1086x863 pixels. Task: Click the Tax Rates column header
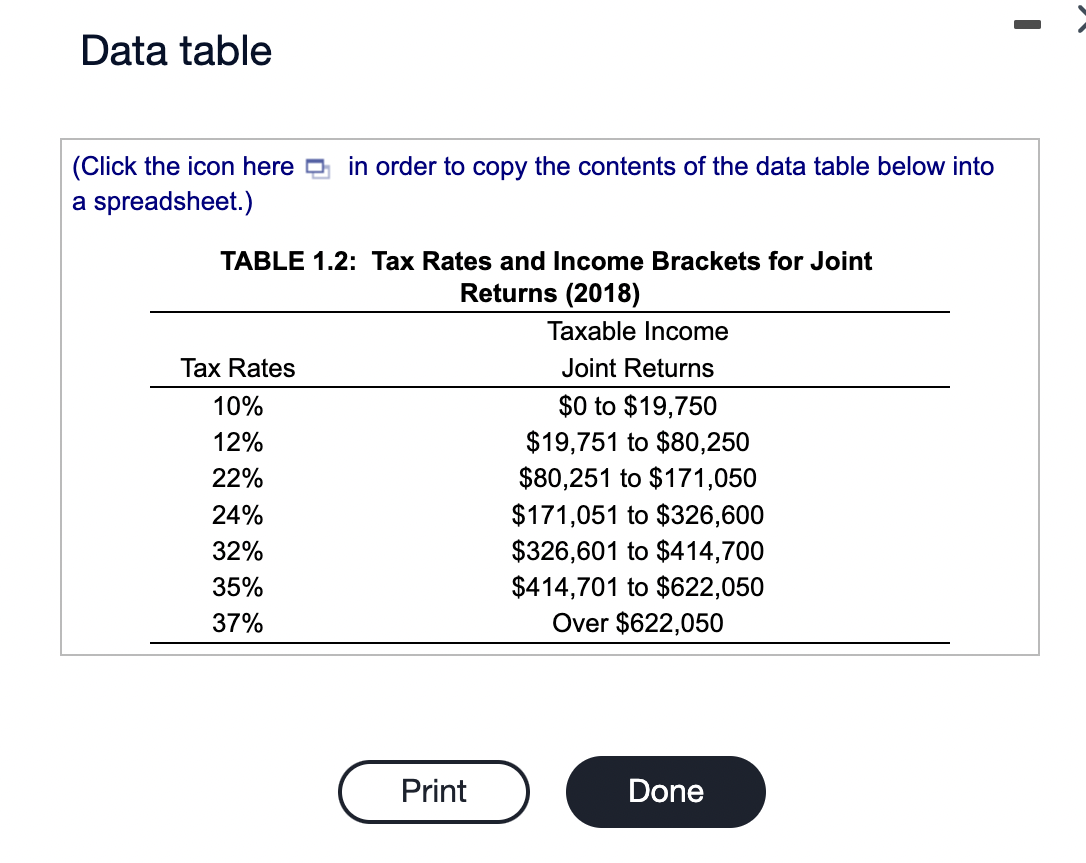(238, 368)
